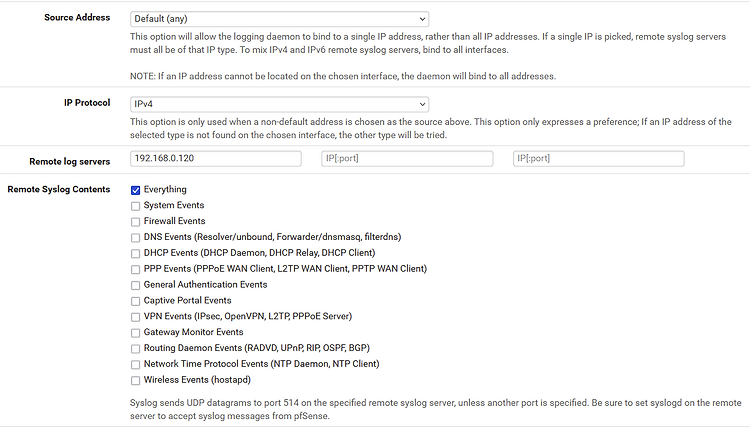Click the Syslog sends UDP datagrams help text
Screen dimensions: 750x427
(435, 409)
